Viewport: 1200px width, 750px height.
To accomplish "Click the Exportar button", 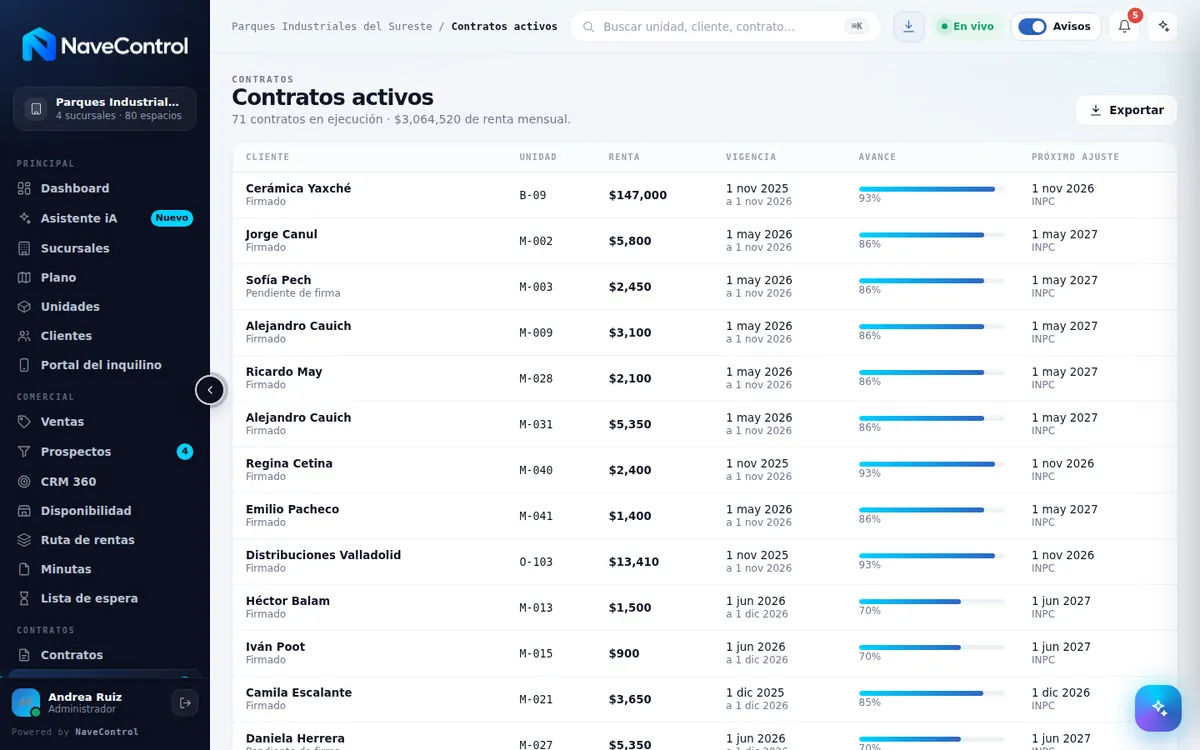I will (x=1127, y=110).
